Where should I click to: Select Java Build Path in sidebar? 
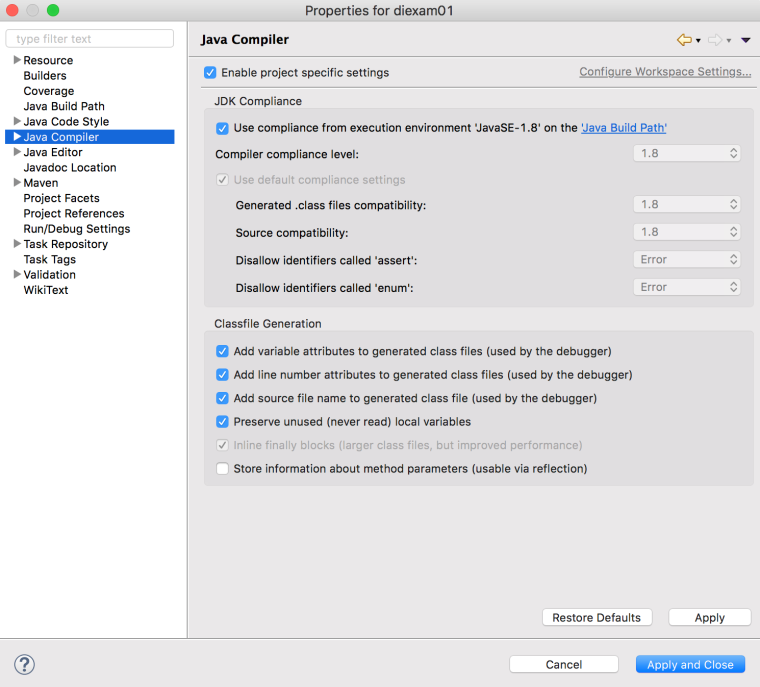[64, 106]
